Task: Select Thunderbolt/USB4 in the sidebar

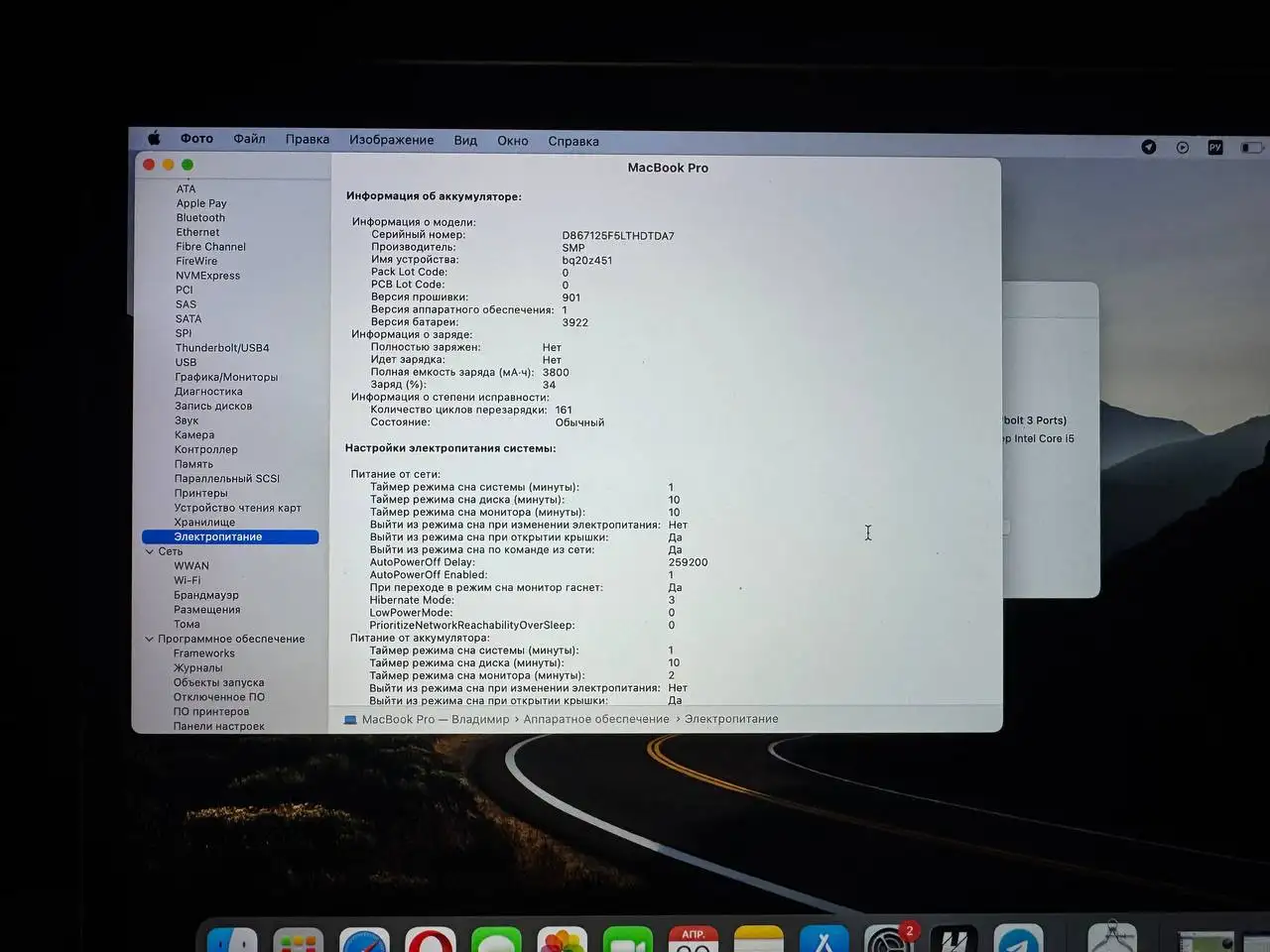Action: pos(222,348)
